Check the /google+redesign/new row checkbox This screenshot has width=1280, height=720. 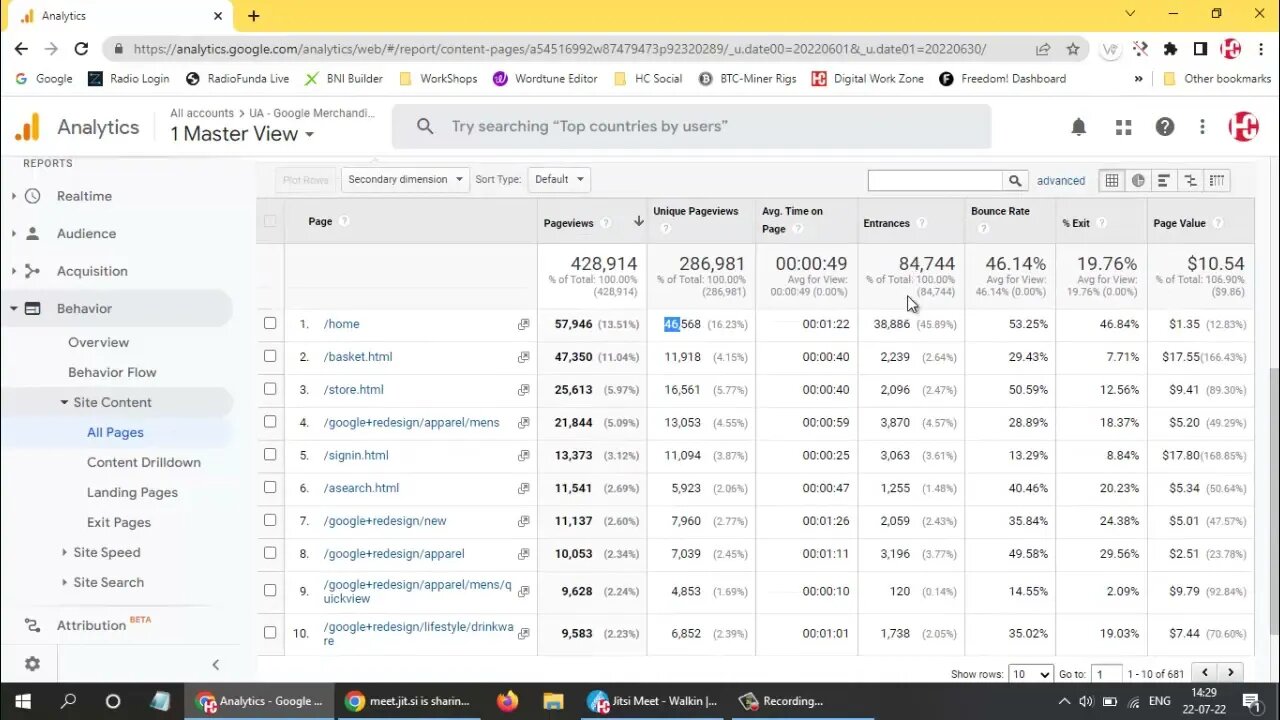point(270,520)
